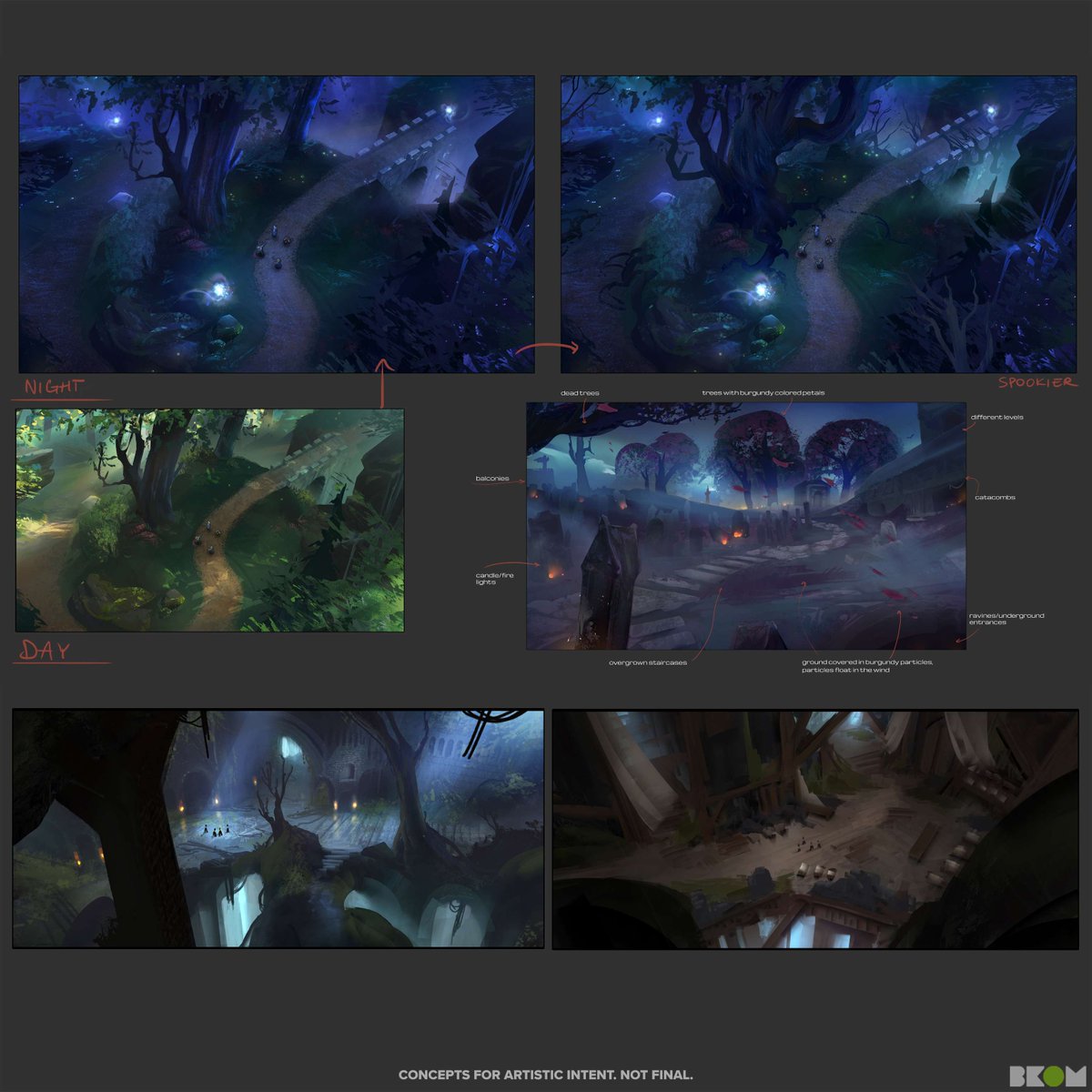Image resolution: width=1092 pixels, height=1092 pixels.
Task: Click the handwritten "DAY" label
Action: click(46, 651)
